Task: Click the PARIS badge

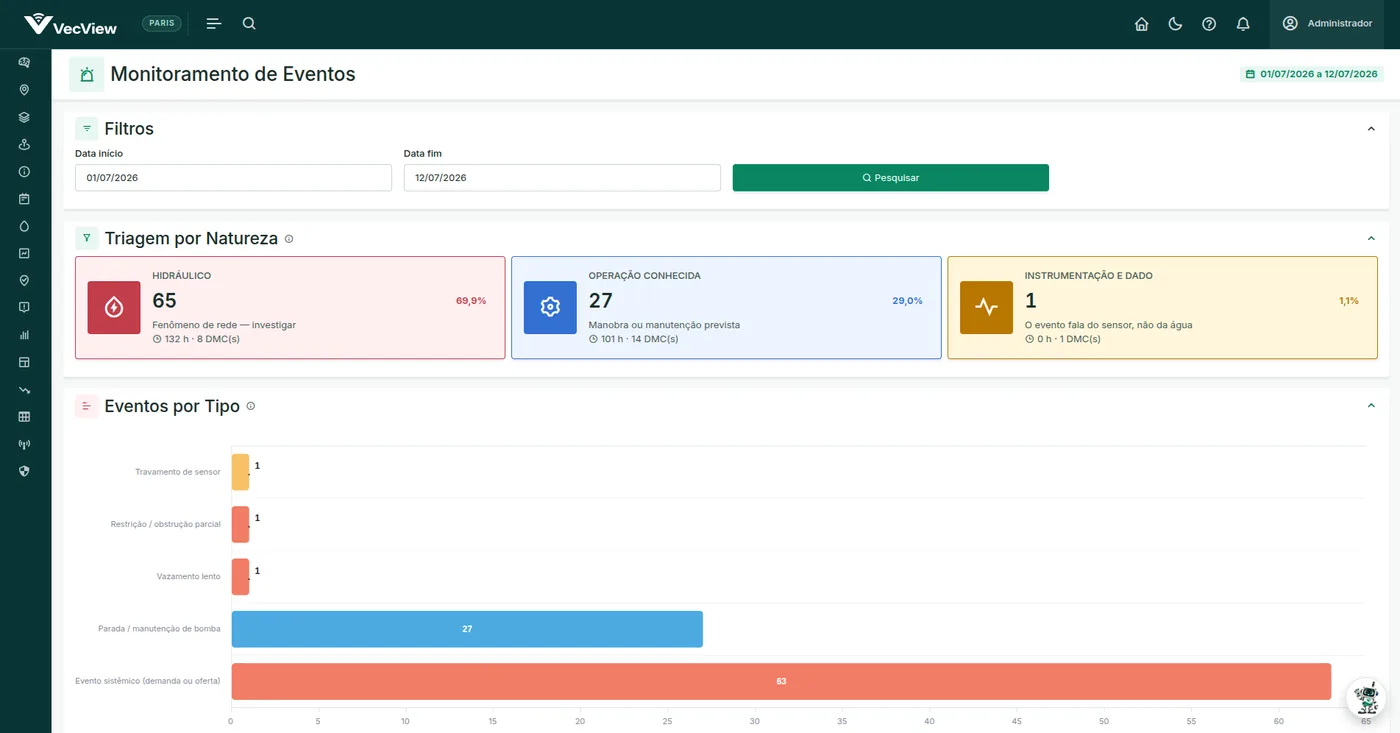Action: 162,23
